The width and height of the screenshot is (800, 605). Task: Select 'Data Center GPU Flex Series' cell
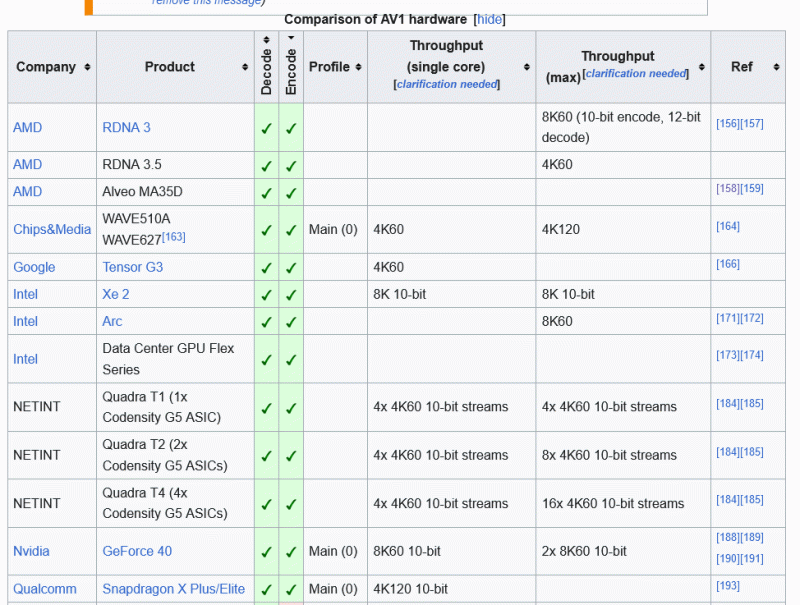(176, 359)
